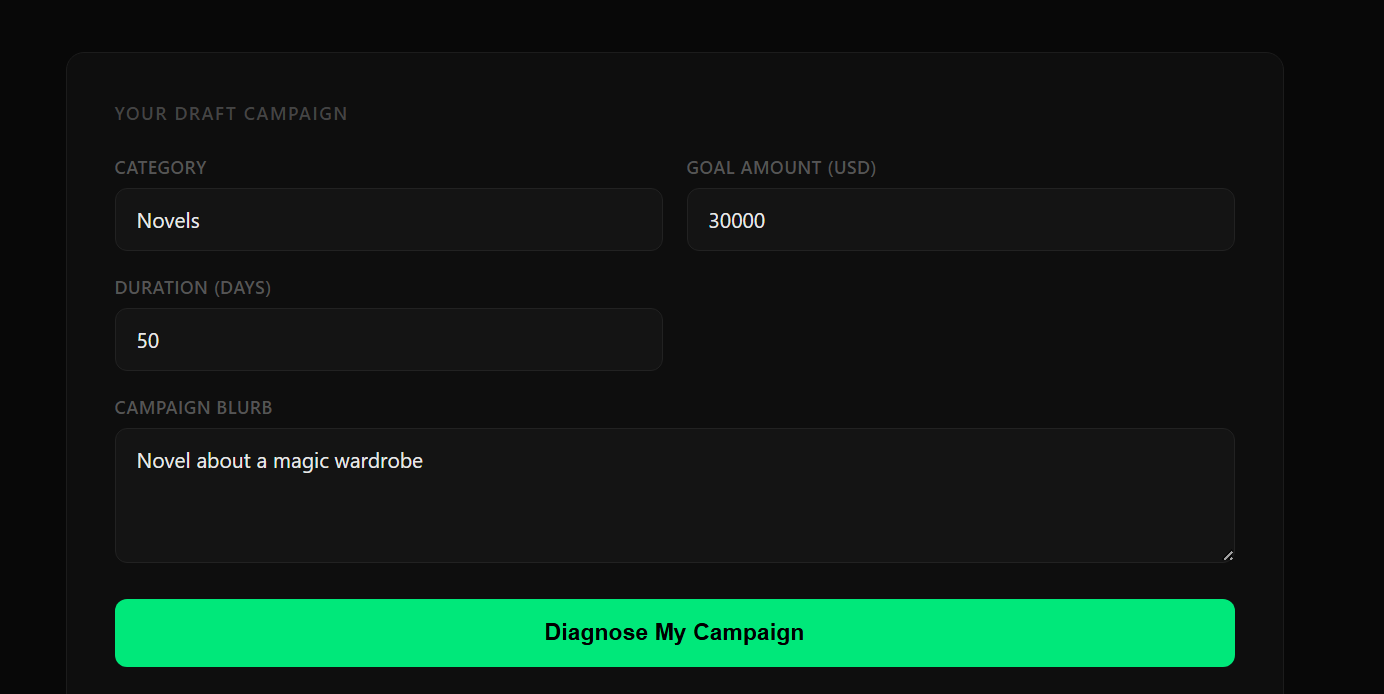Click the CATEGORY field label
This screenshot has height=694, width=1384.
160,168
